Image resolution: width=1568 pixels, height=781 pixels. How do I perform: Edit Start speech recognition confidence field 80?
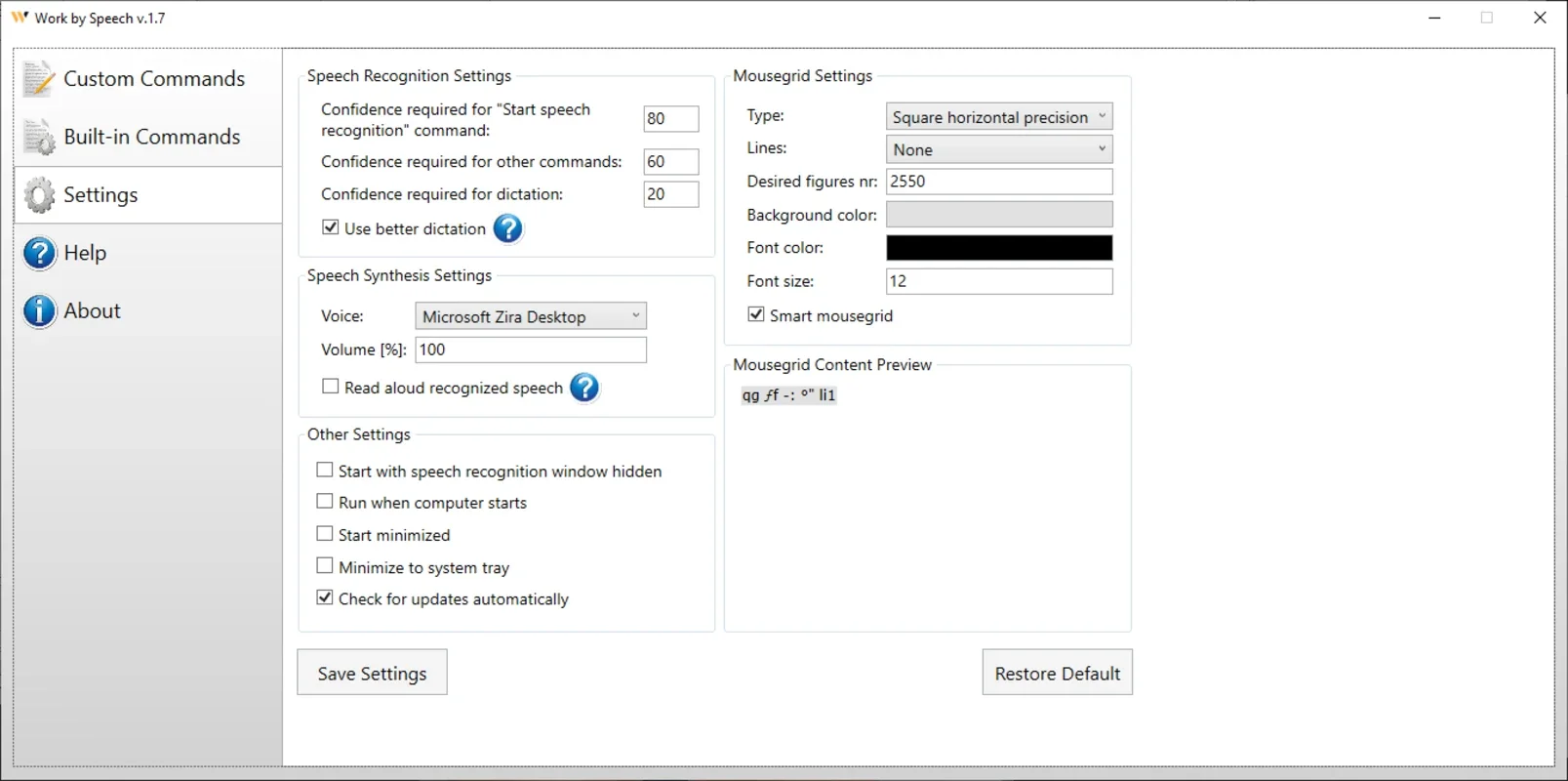tap(671, 119)
